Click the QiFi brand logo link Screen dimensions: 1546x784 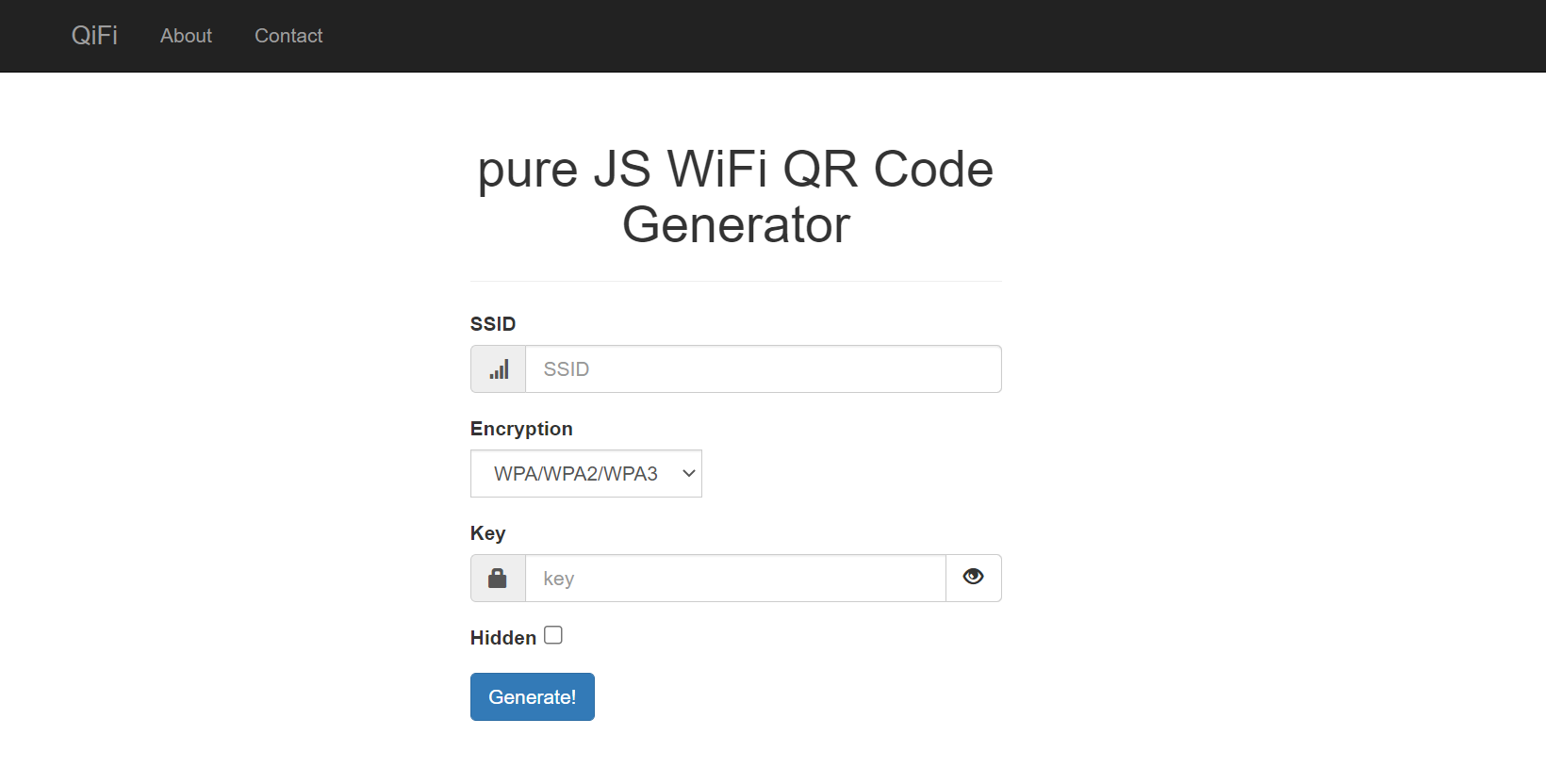94,36
